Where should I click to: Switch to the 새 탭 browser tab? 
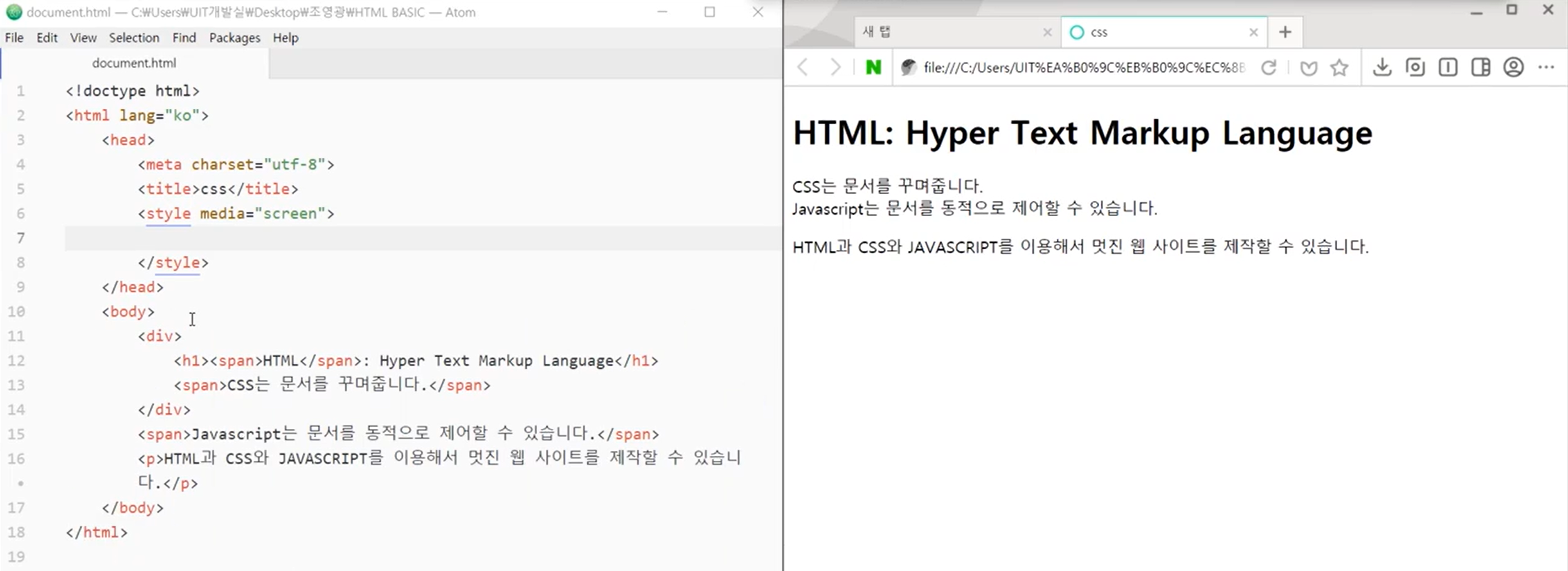coord(943,32)
